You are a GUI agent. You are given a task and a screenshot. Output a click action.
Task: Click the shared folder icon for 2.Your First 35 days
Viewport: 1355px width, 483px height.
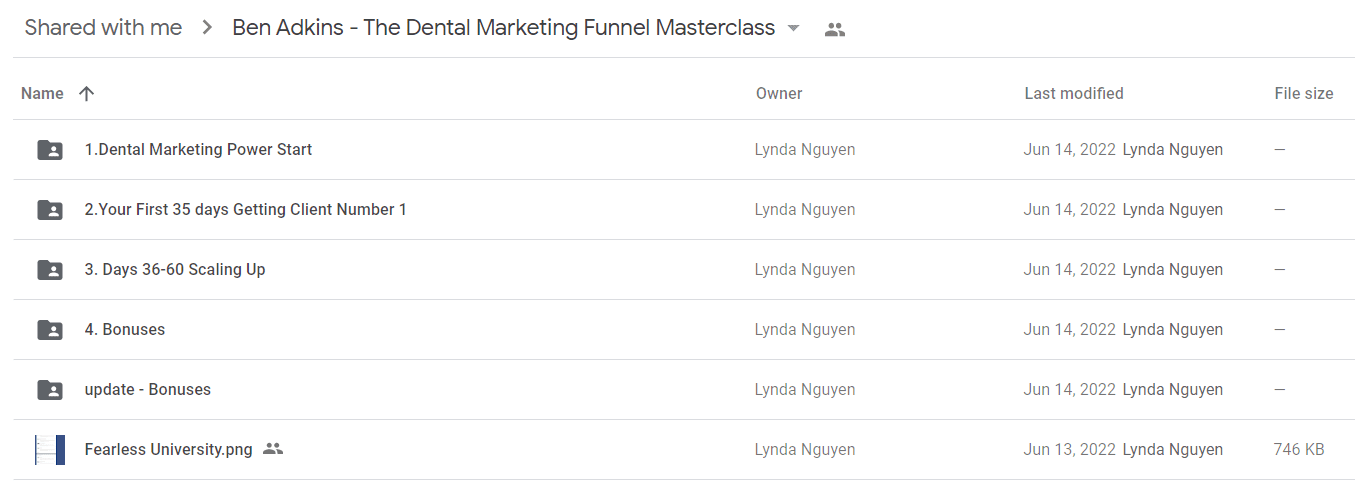point(50,210)
